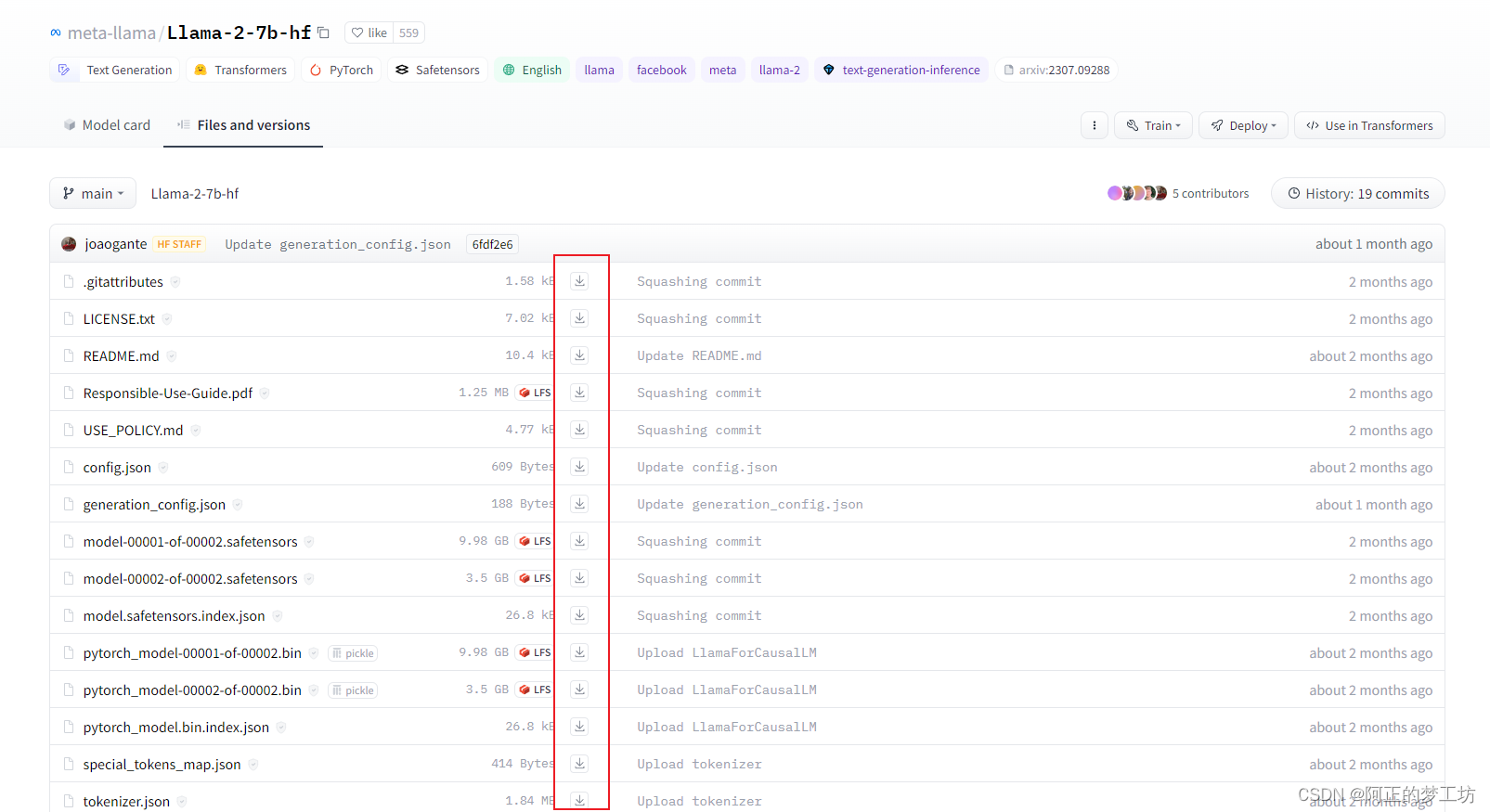Download model.safetensors.index.json
This screenshot has width=1490, height=812.
[x=579, y=615]
